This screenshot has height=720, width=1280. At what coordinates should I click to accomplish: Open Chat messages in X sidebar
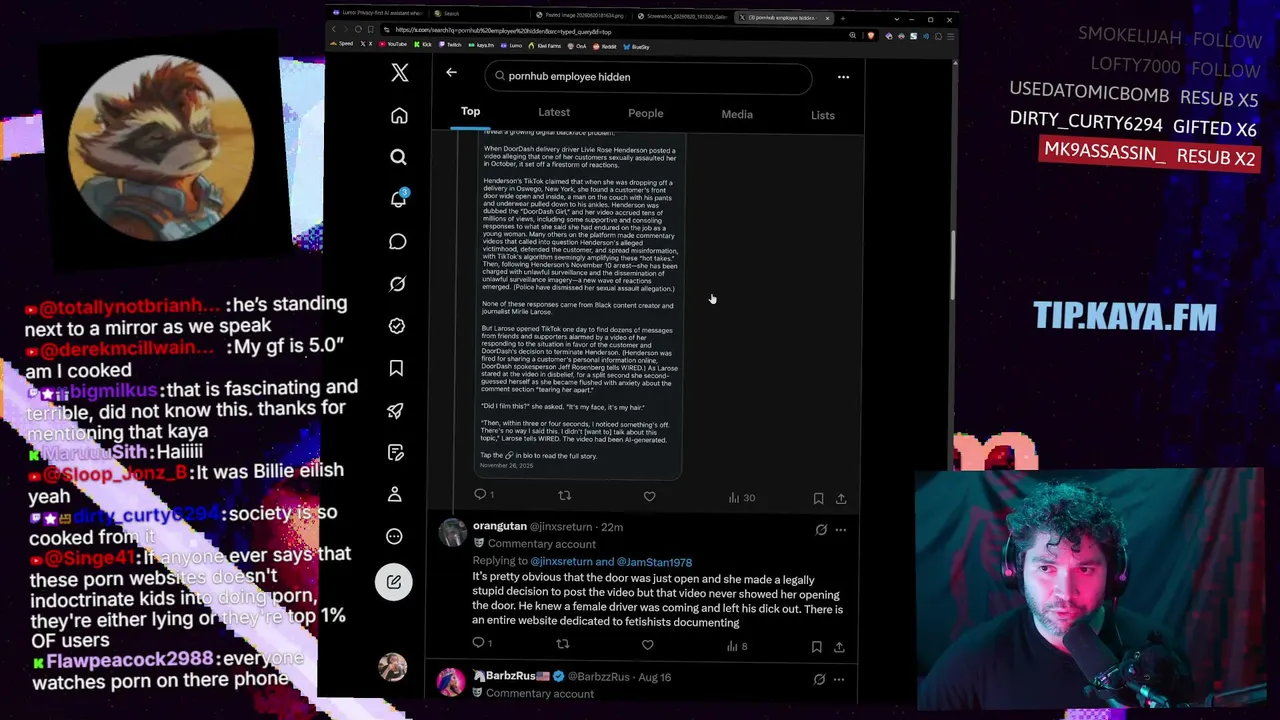coord(398,242)
